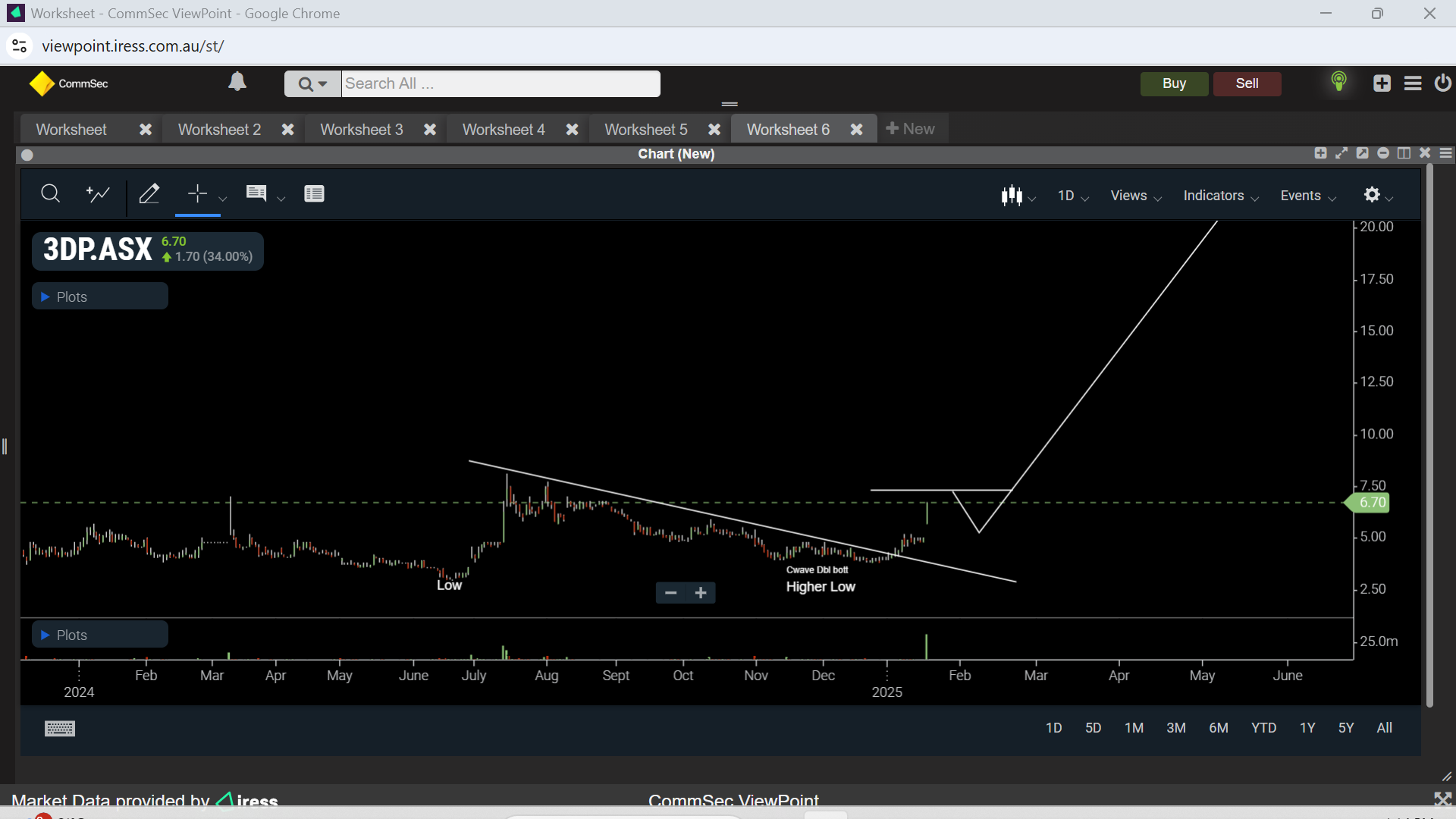Close the Worksheet 4 tab

pos(572,130)
